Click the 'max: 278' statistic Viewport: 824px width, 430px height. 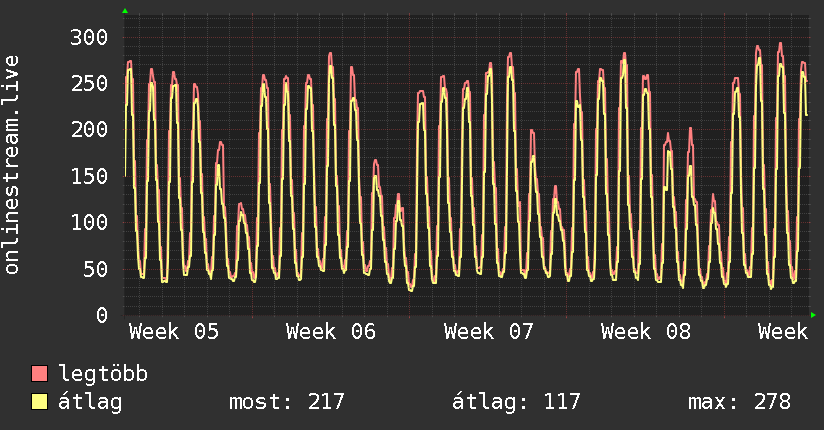point(739,403)
